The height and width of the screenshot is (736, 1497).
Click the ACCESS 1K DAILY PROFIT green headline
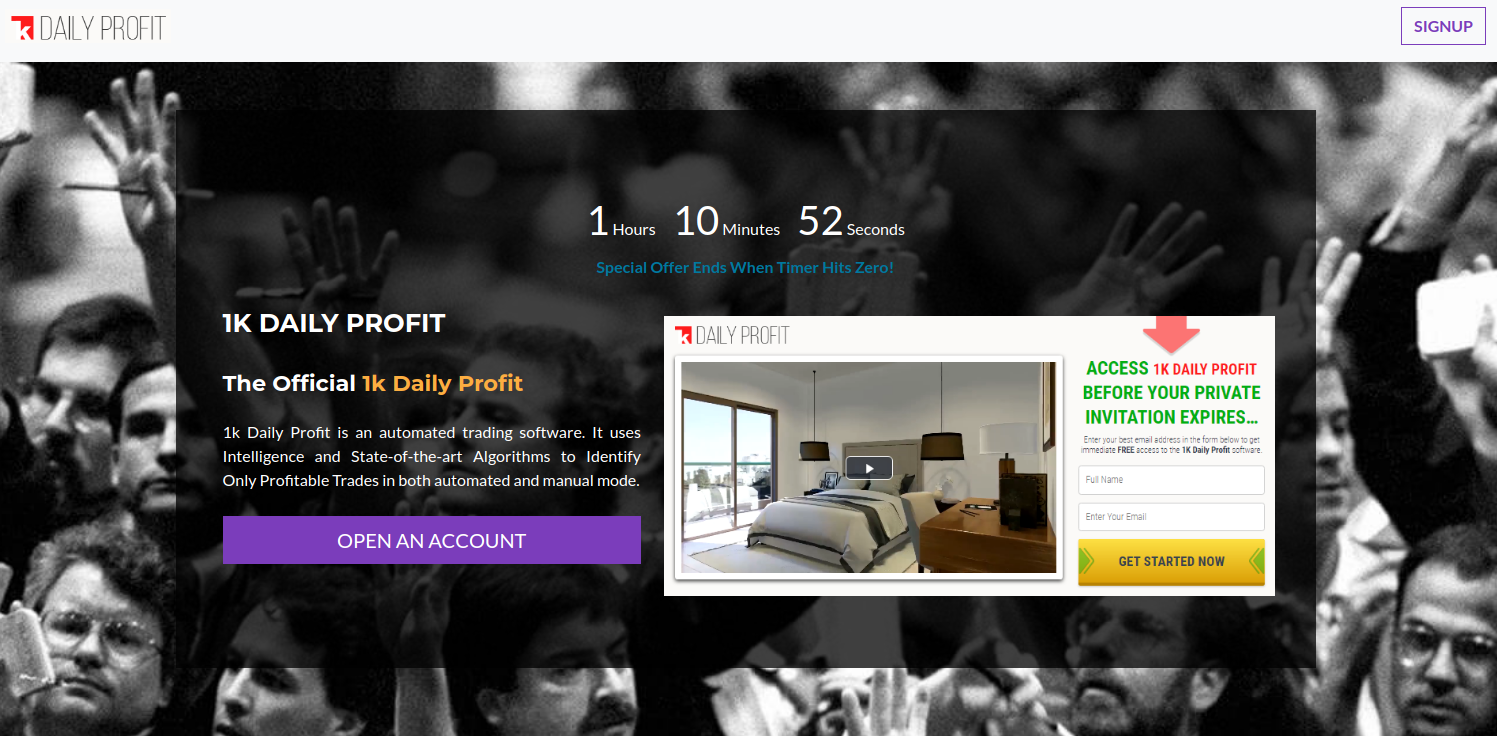click(x=1171, y=393)
